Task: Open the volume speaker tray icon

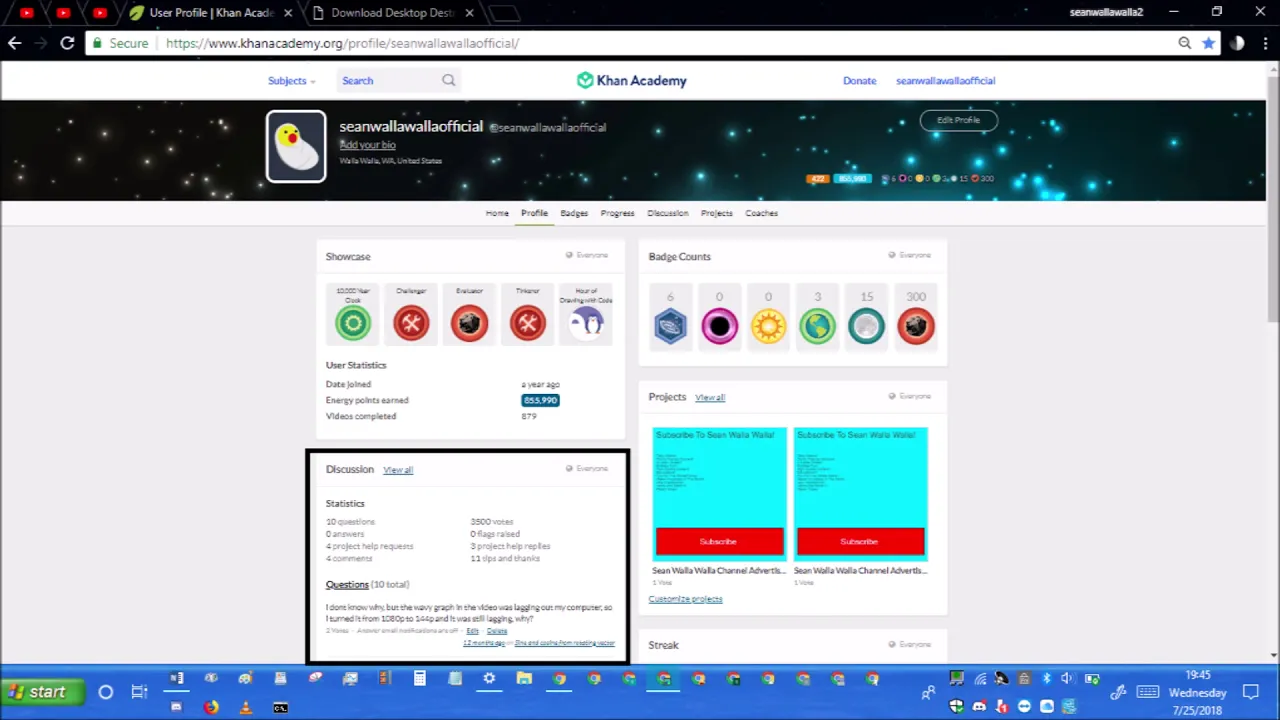Action: [1067, 679]
